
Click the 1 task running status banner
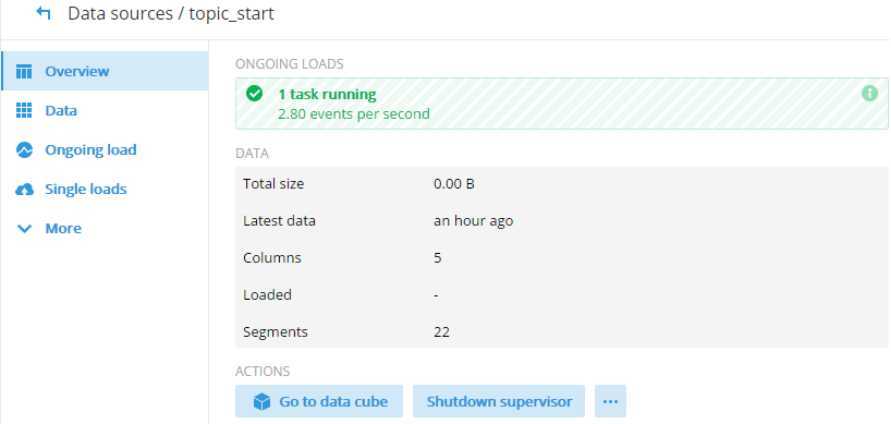[561, 103]
